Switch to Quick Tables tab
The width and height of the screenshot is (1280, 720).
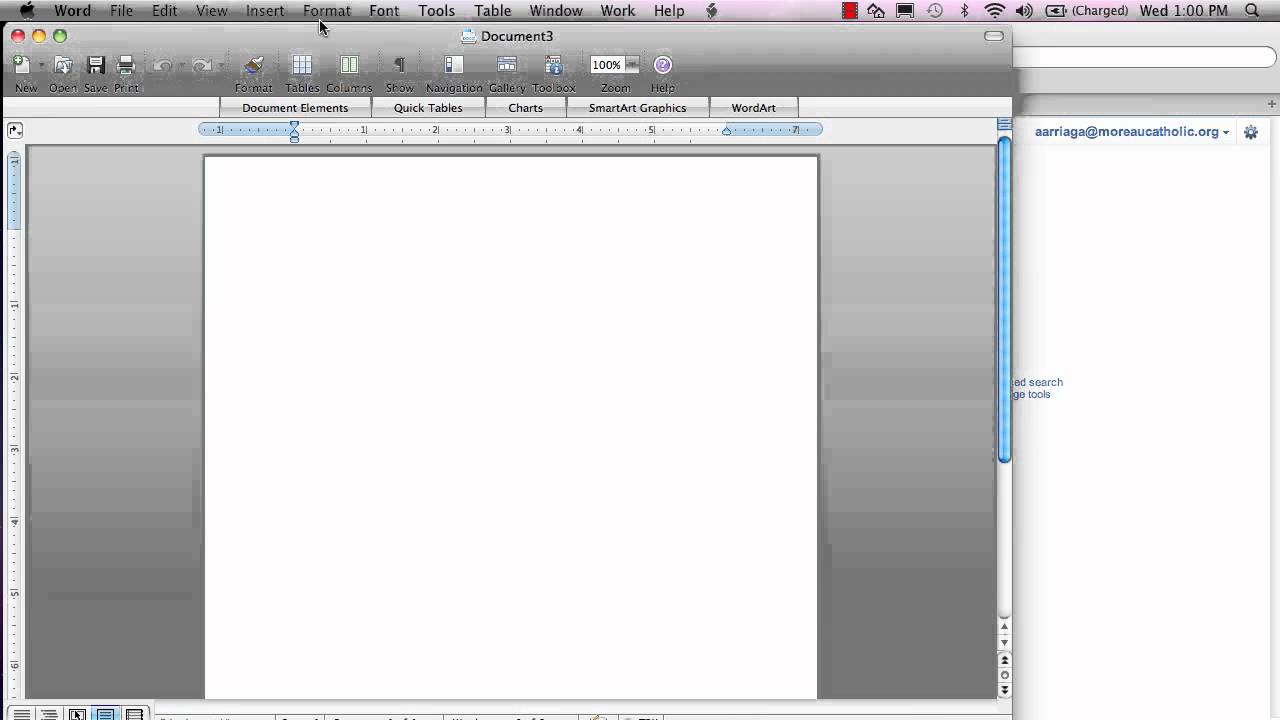point(428,108)
